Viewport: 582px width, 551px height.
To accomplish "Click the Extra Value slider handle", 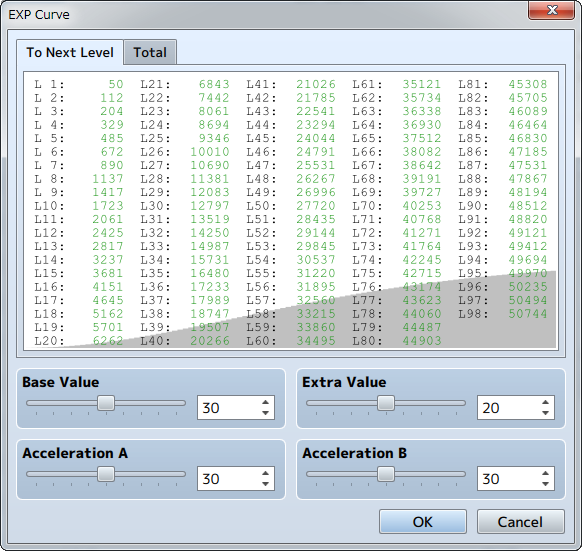I will click(386, 403).
